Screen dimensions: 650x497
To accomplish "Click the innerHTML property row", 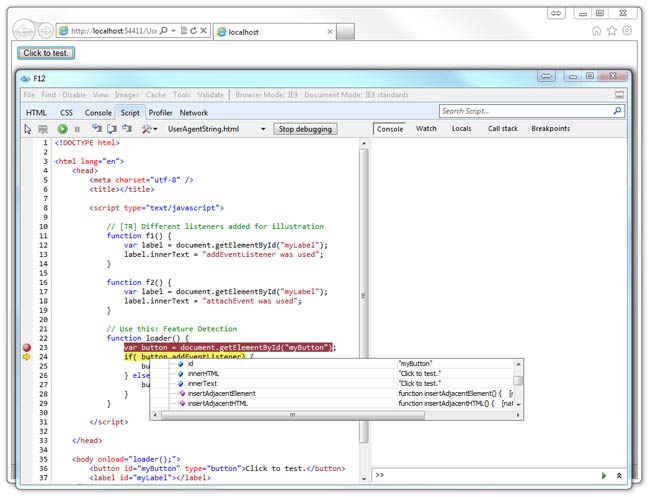I will pos(334,373).
